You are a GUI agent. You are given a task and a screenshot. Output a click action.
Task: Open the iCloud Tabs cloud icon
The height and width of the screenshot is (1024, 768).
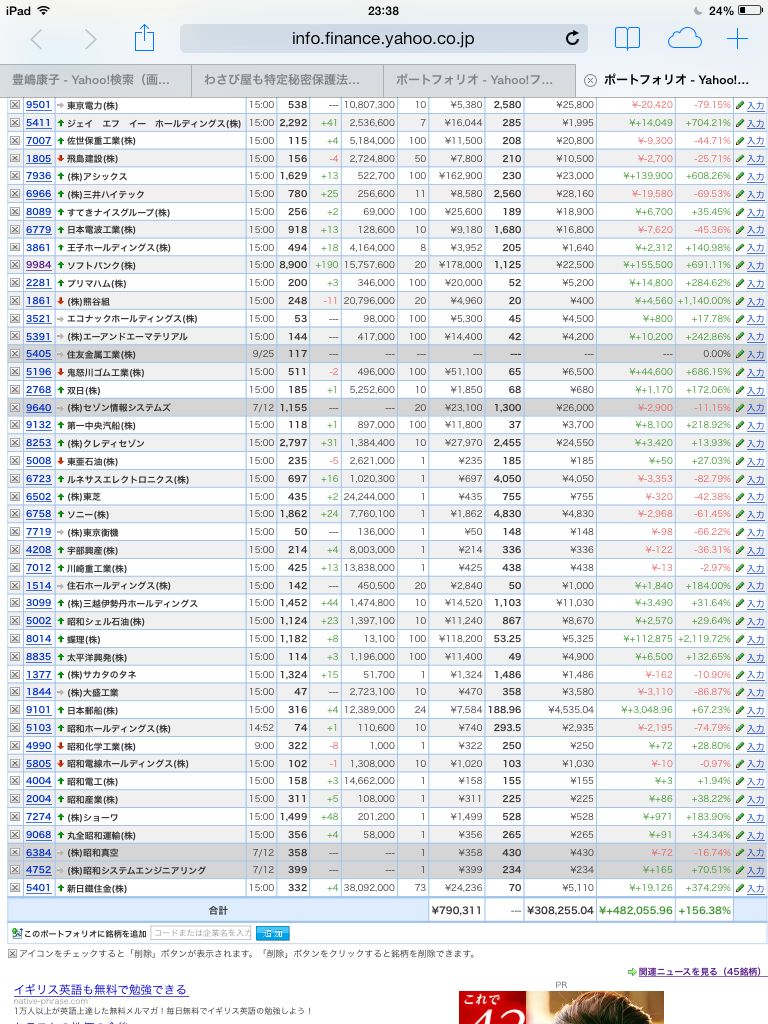(684, 39)
